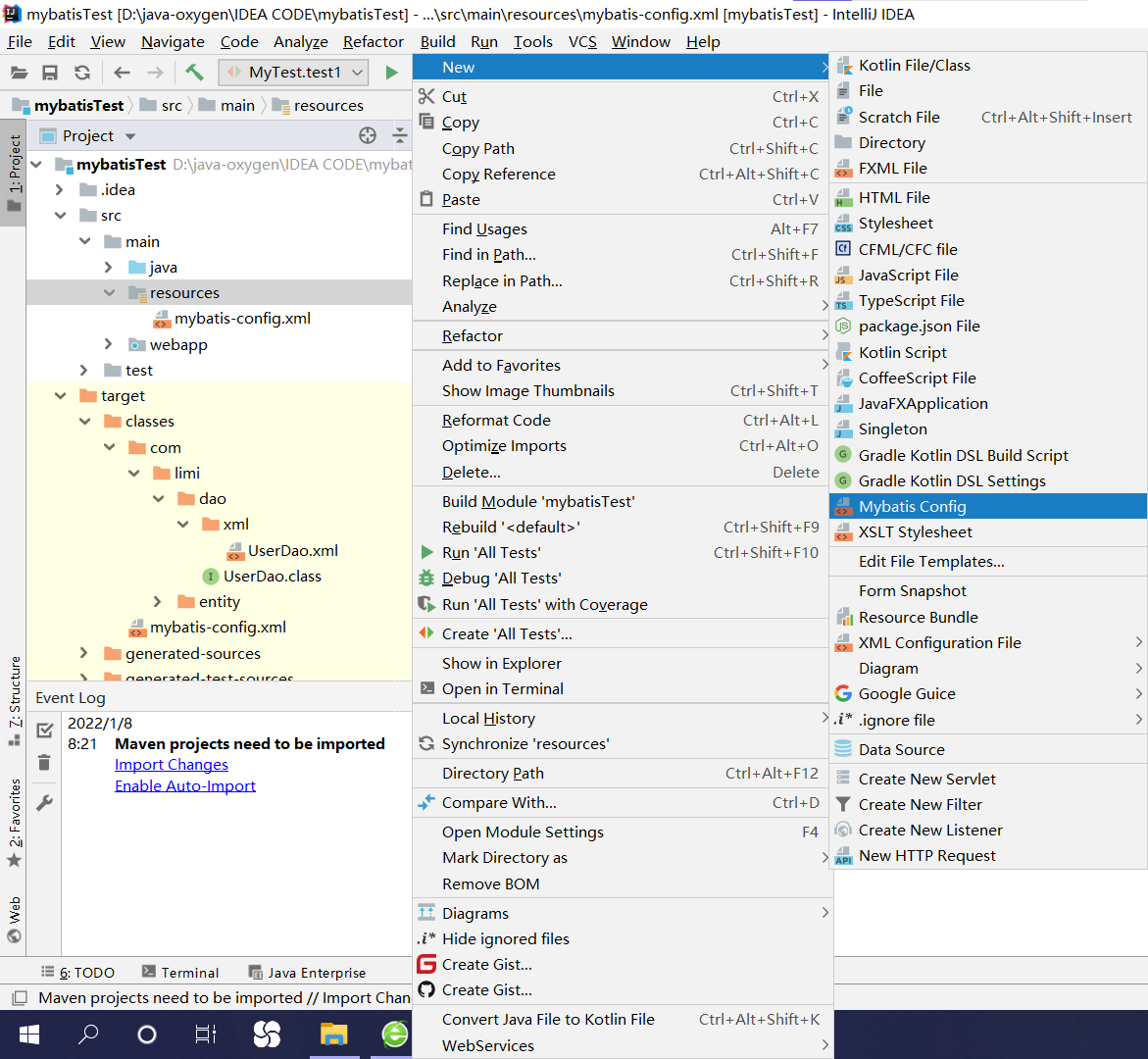Choose Kotlin File/Class in New submenu
Viewport: 1148px width, 1059px height.
(987, 65)
